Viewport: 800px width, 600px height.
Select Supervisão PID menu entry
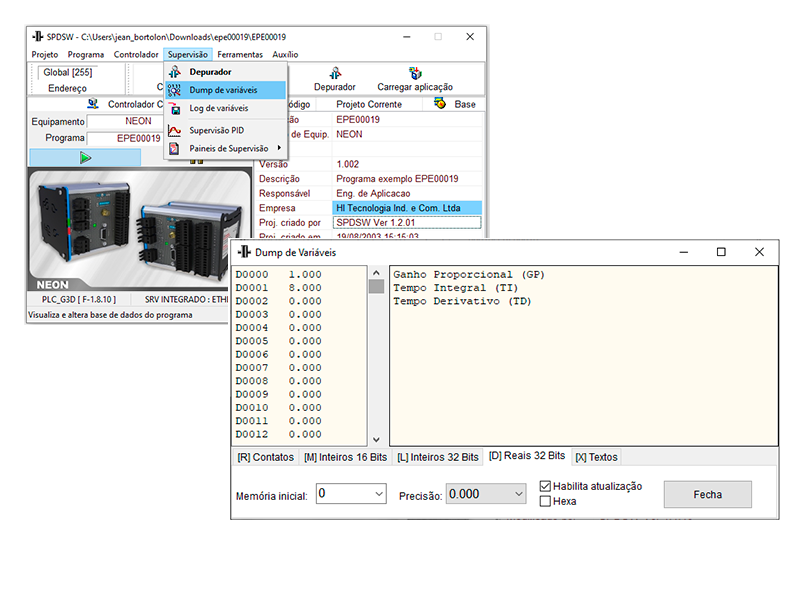(226, 131)
